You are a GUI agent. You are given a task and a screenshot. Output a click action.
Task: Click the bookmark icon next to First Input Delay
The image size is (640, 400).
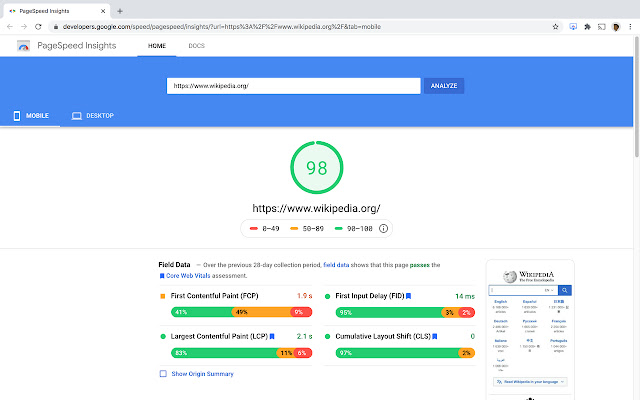point(409,296)
